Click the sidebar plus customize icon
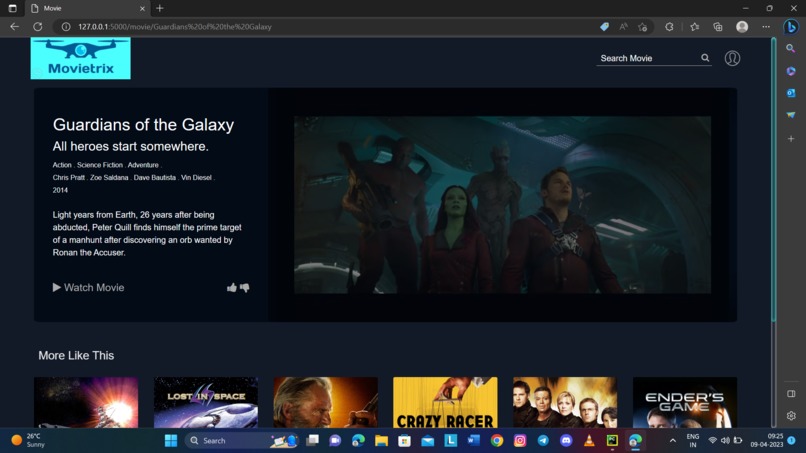806x453 pixels. pyautogui.click(x=791, y=138)
